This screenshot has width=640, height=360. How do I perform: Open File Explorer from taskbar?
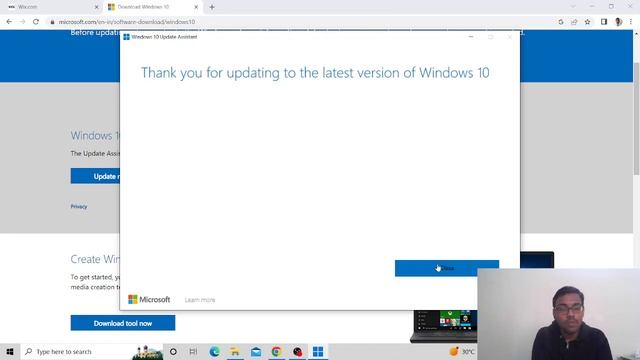pos(235,351)
